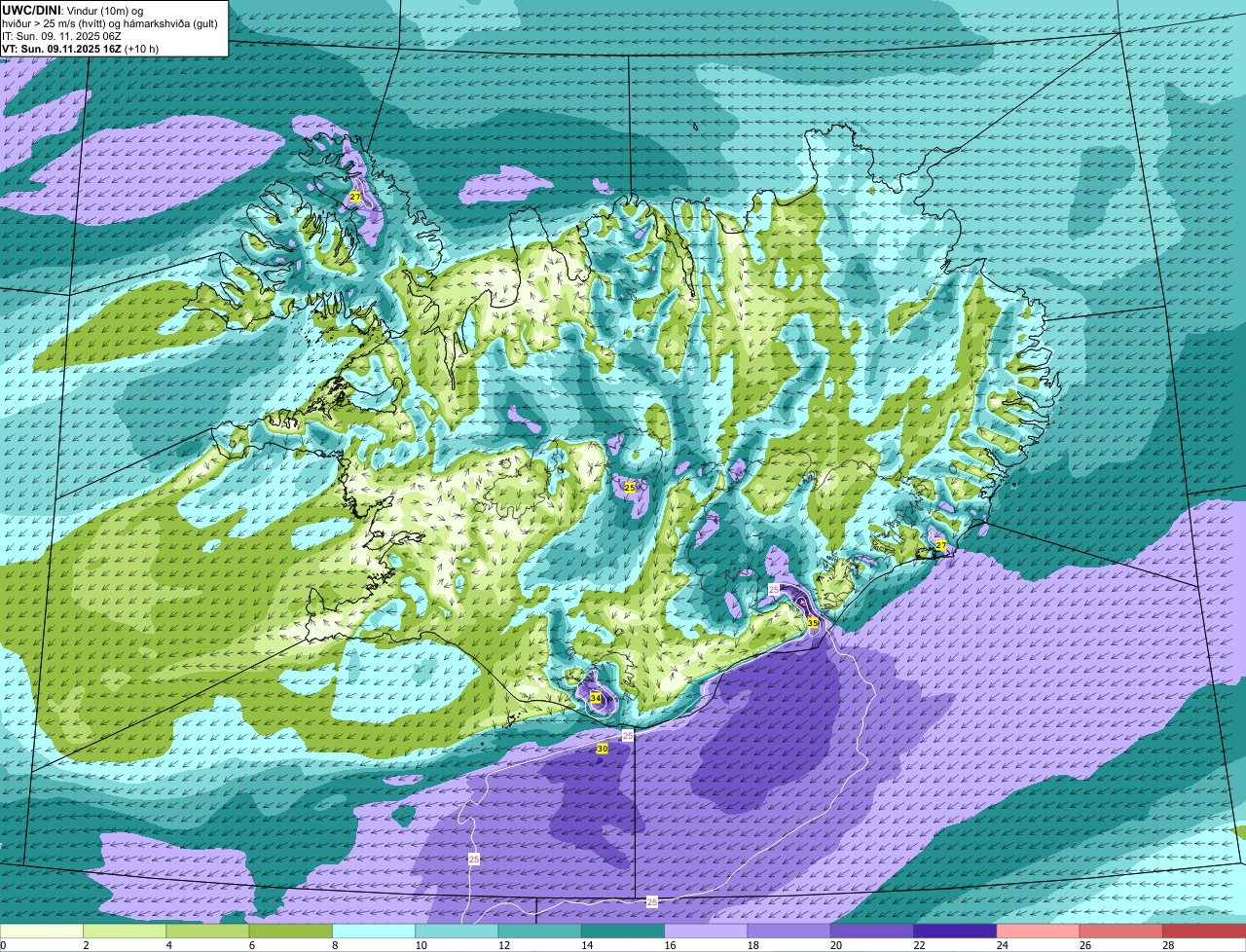Click the 24–26 m/s pink legend swatch
The height and width of the screenshot is (952, 1246).
tap(1039, 931)
